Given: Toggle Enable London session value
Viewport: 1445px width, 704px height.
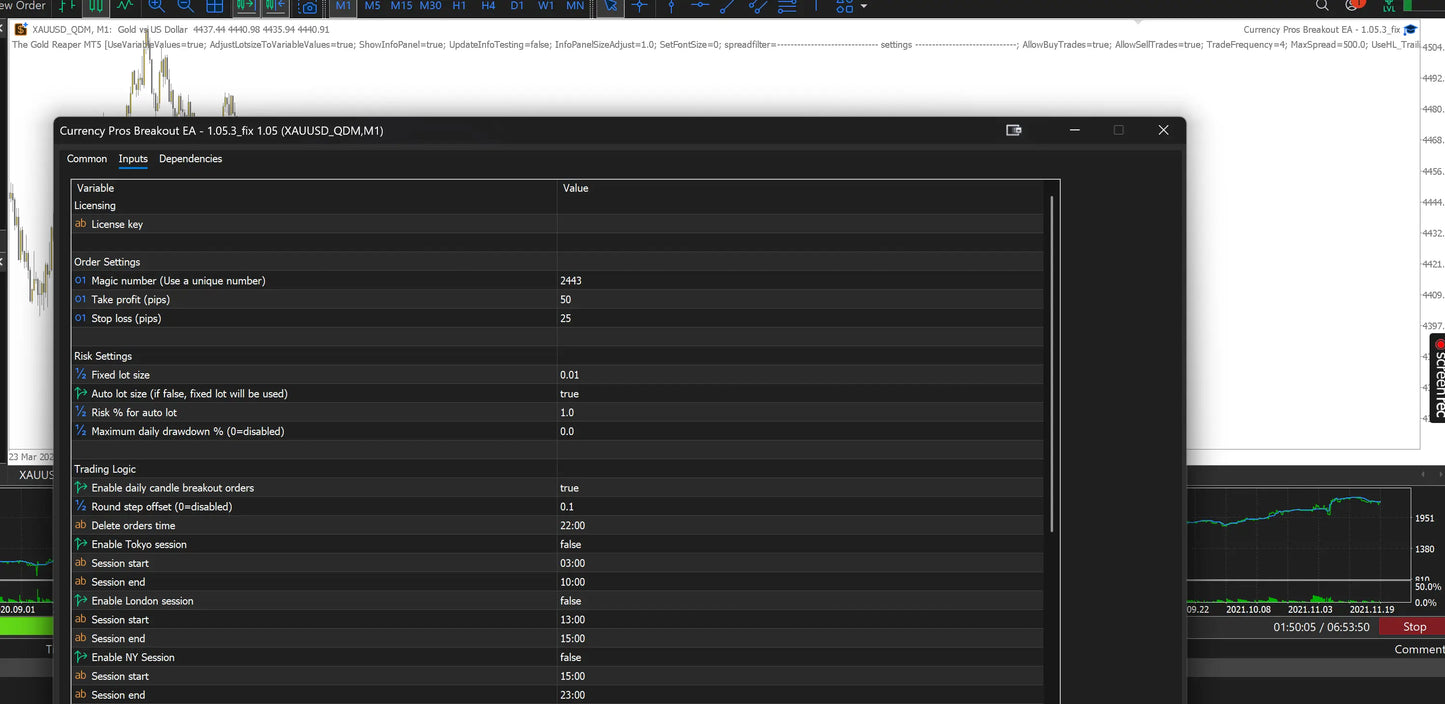Looking at the screenshot, I should click(x=800, y=601).
